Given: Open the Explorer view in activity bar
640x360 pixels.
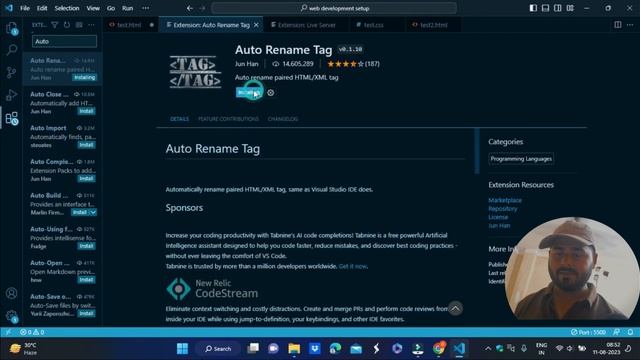Looking at the screenshot, I should (11, 28).
